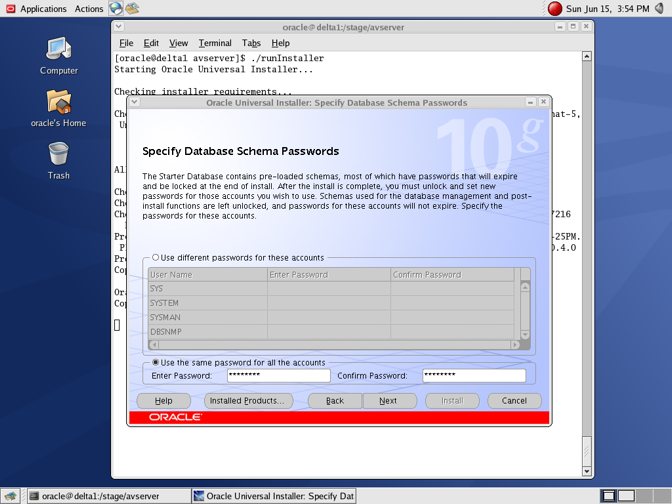
Task: Minimize the terminal window
Action: pyautogui.click(x=560, y=27)
